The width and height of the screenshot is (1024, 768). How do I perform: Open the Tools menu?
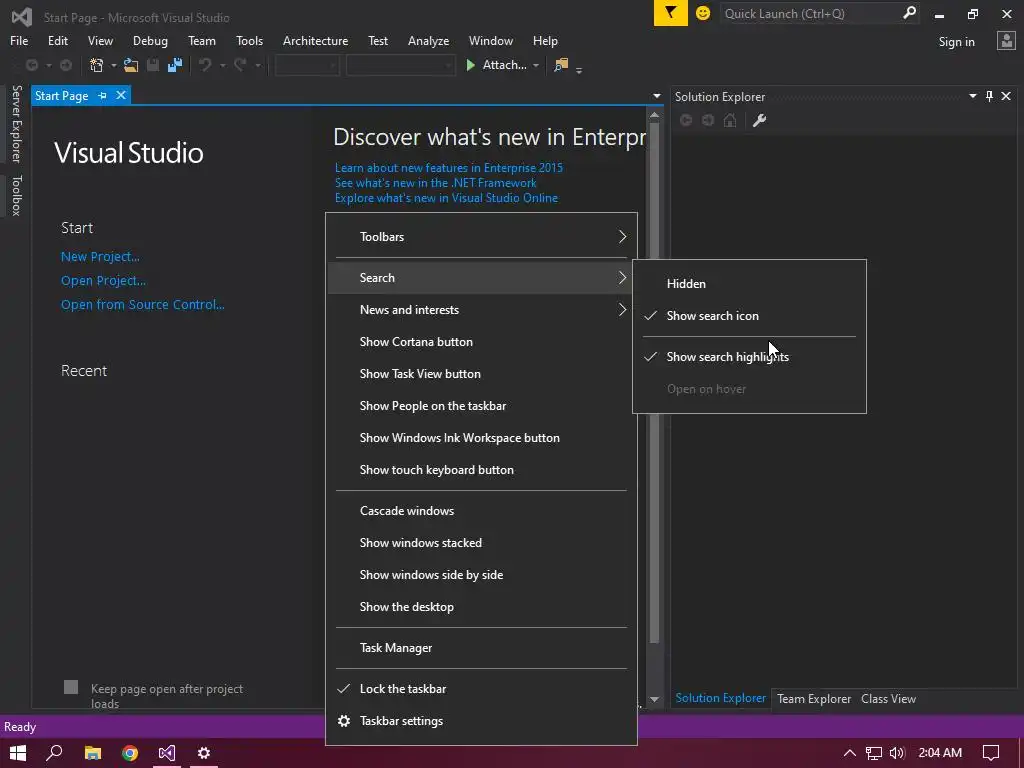tap(249, 41)
